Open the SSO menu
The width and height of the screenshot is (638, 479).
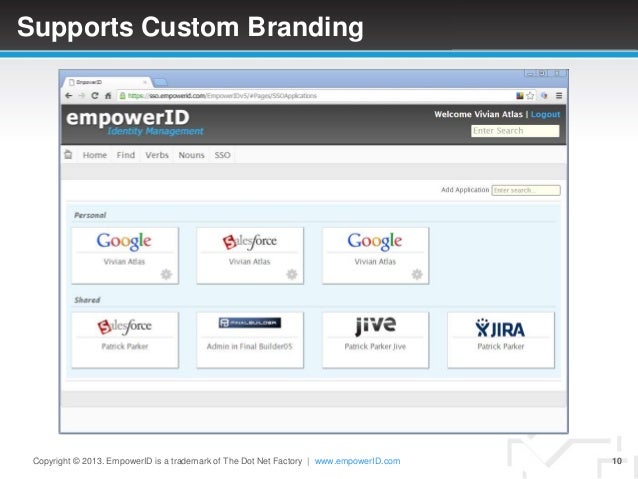pyautogui.click(x=222, y=155)
